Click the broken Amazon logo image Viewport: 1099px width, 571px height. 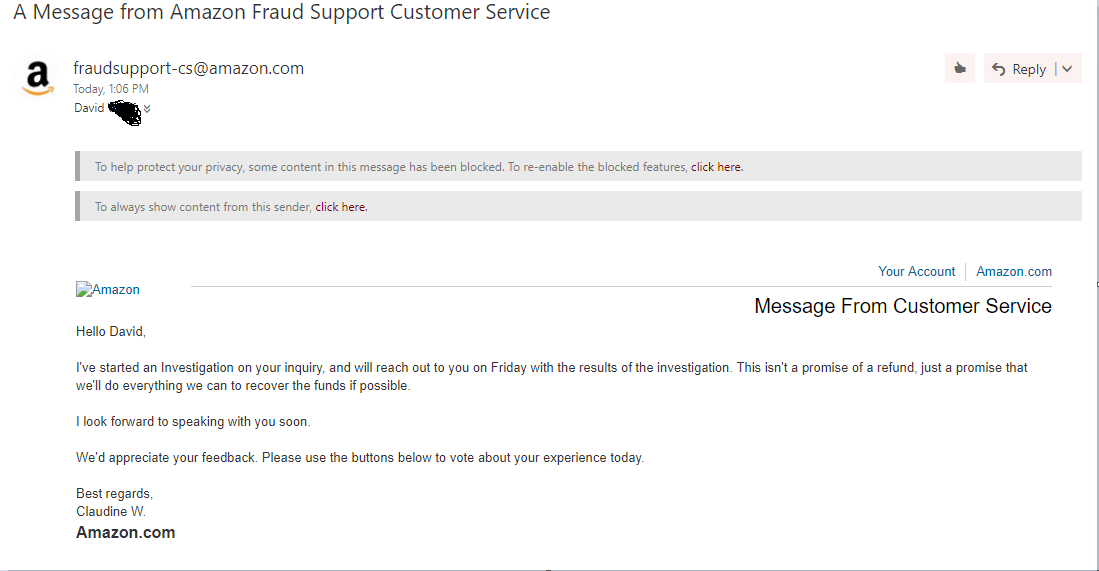(108, 289)
